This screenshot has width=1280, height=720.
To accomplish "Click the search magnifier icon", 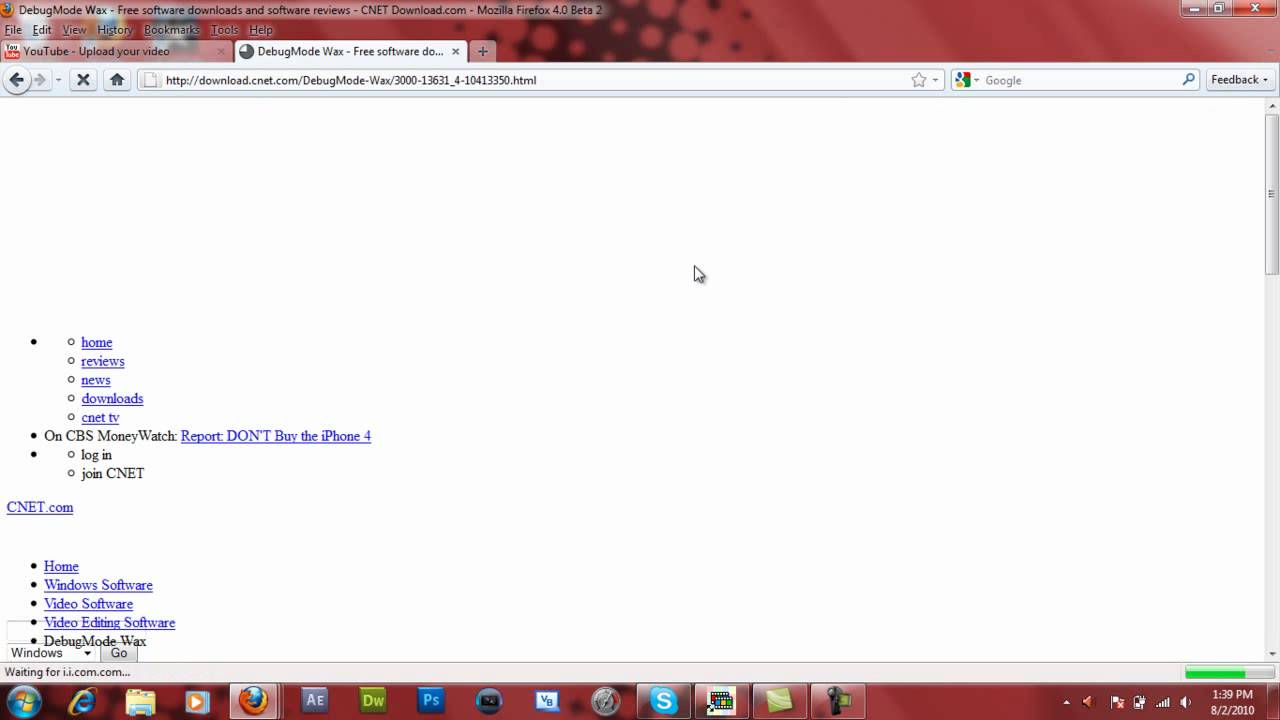I will (x=1188, y=80).
